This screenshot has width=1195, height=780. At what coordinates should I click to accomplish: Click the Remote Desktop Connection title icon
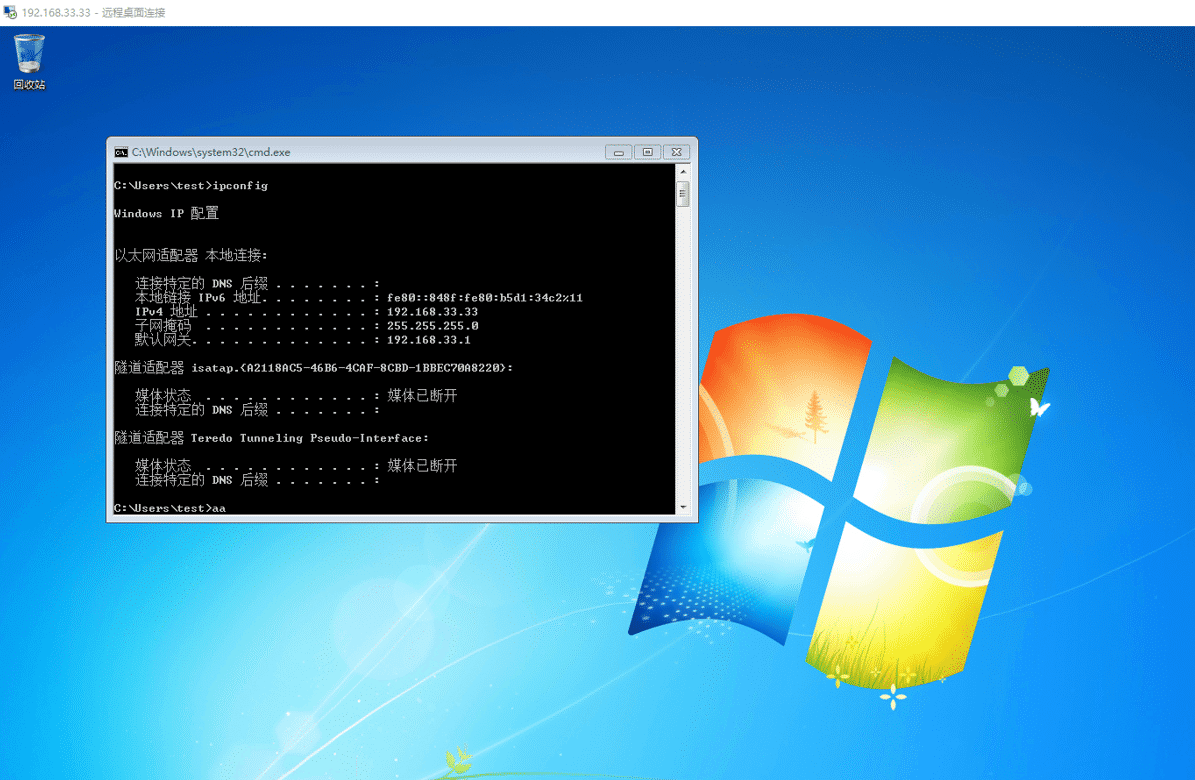pyautogui.click(x=10, y=12)
